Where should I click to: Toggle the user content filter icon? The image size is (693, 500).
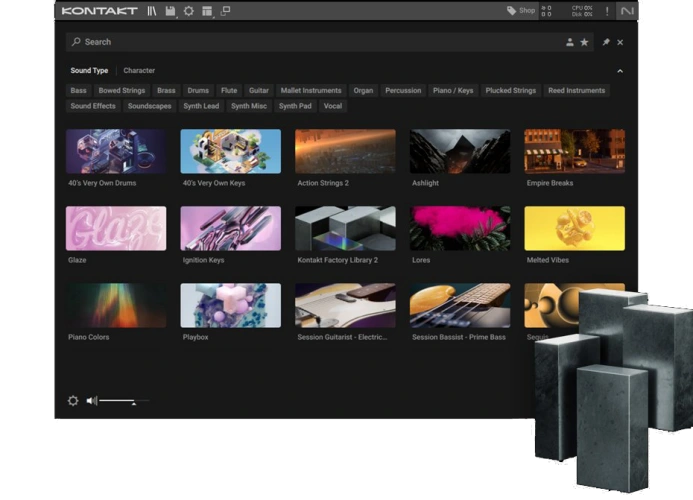(x=570, y=42)
